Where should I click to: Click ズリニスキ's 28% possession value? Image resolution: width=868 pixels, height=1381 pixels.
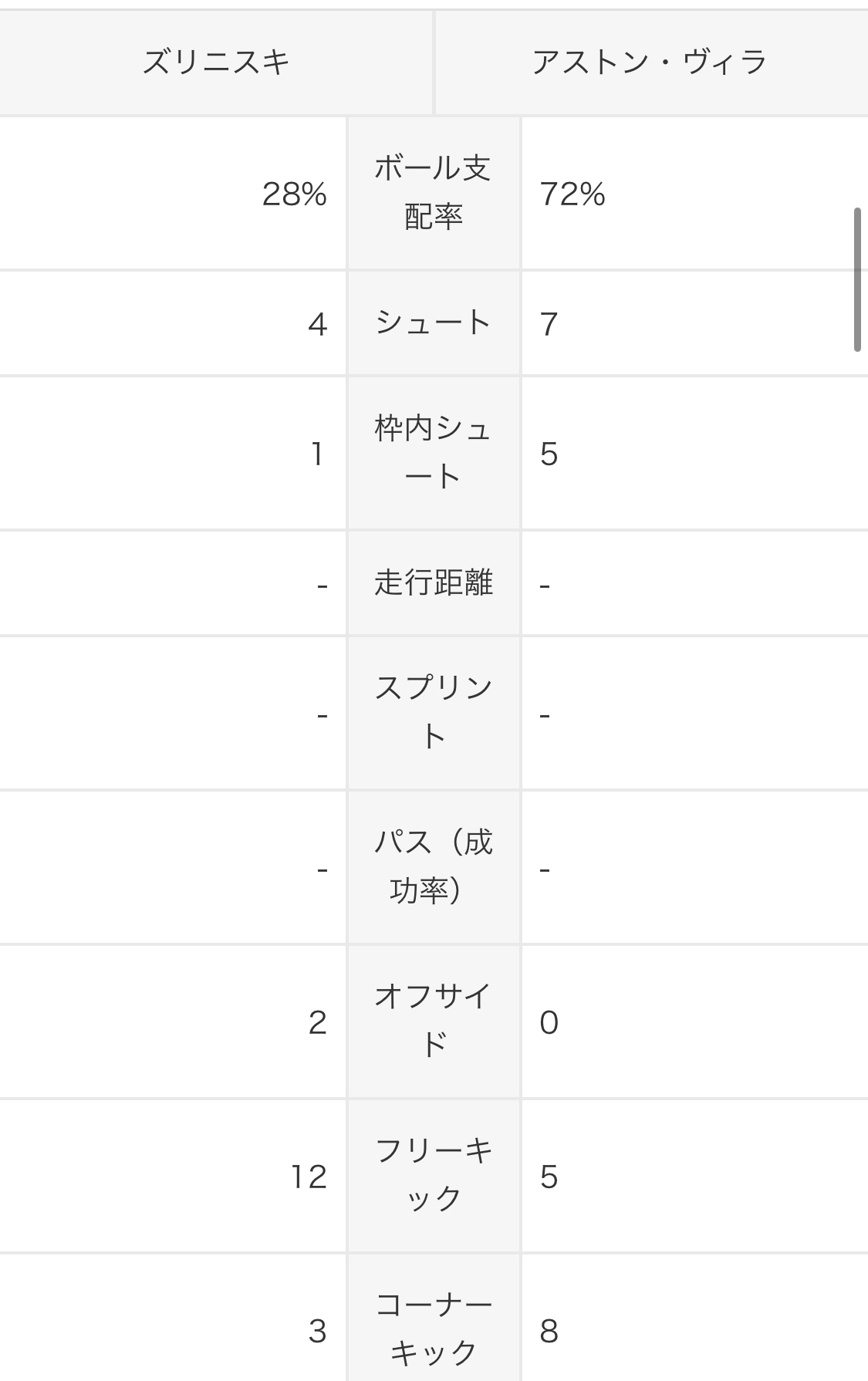point(295,194)
